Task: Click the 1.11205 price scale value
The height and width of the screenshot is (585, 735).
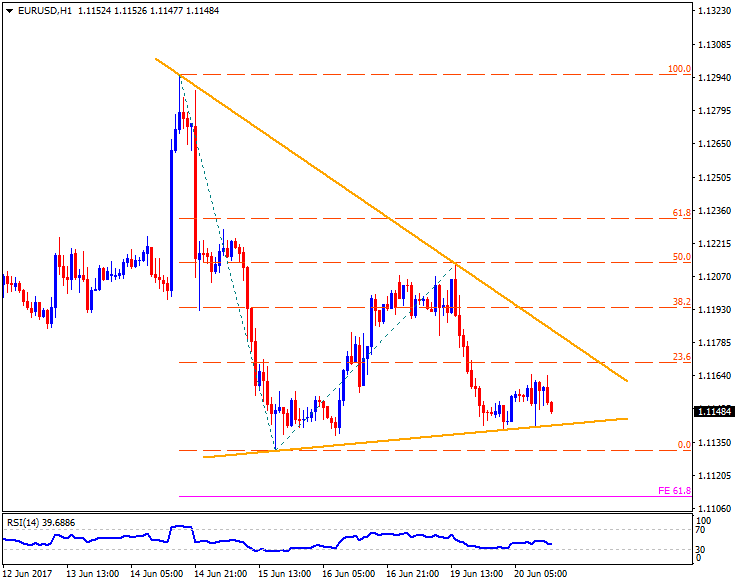Action: click(x=714, y=475)
